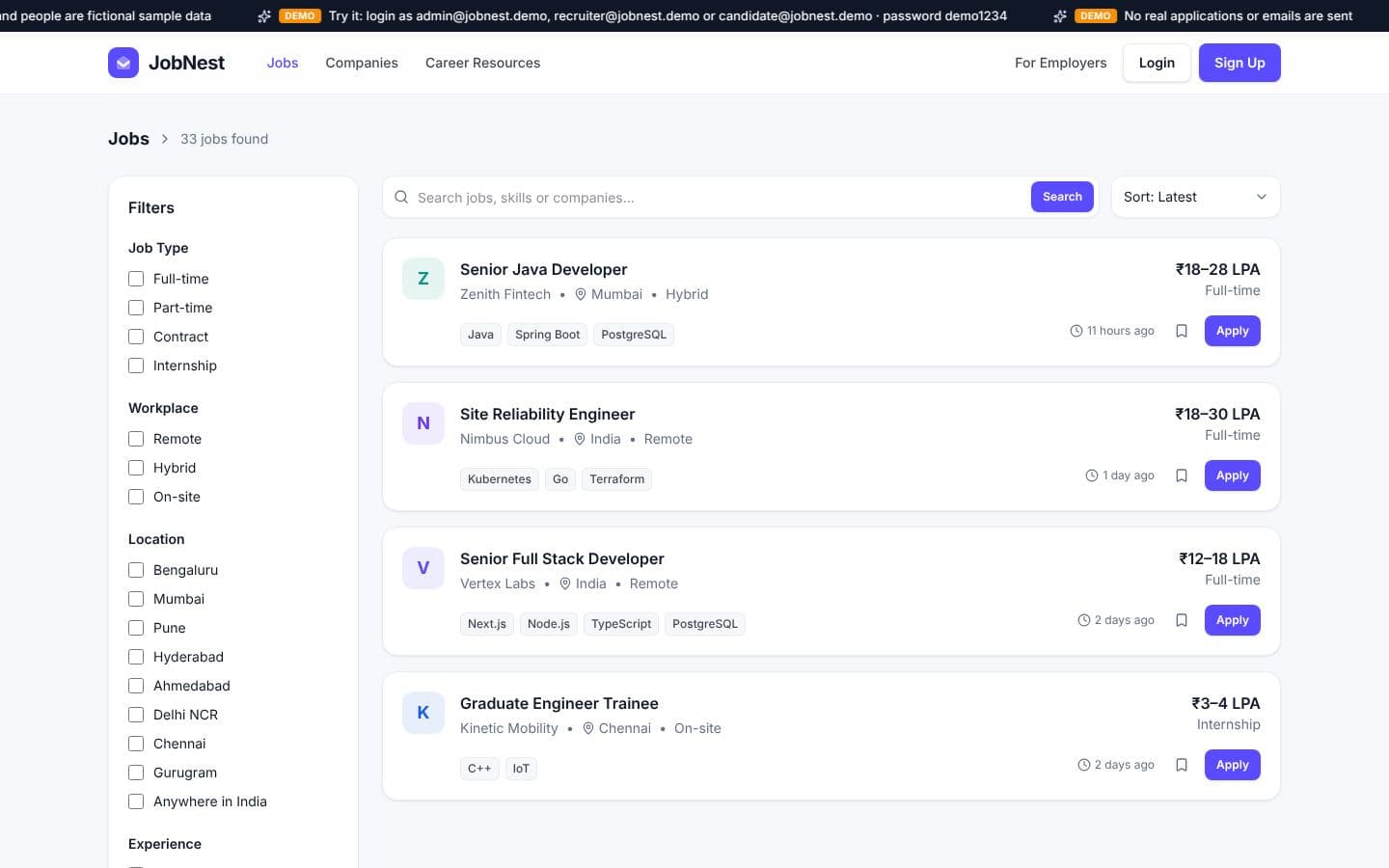Apply to the Senior Java Developer job
Screen dimensions: 1389x868
coord(1232,331)
